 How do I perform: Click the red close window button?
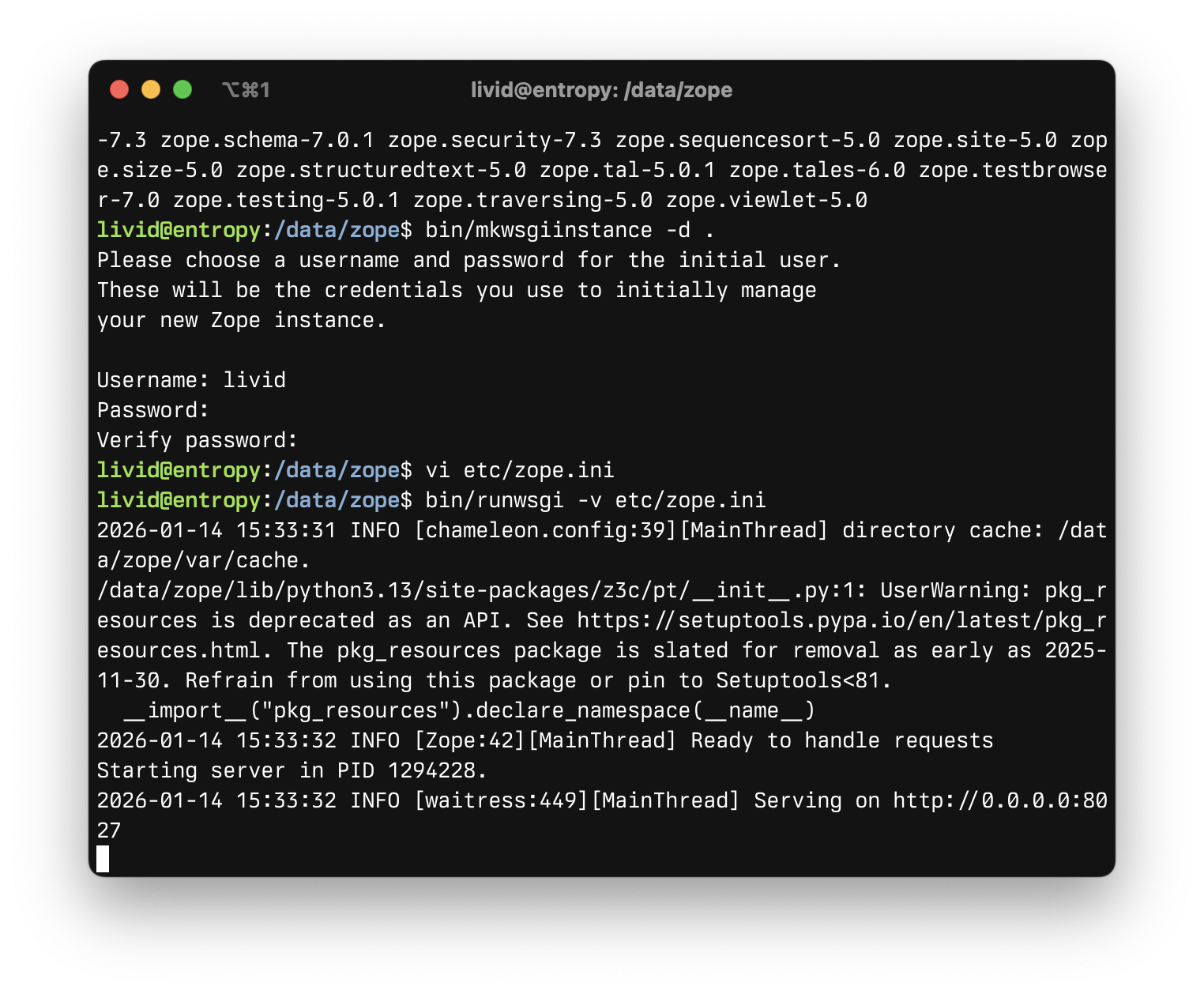[119, 89]
